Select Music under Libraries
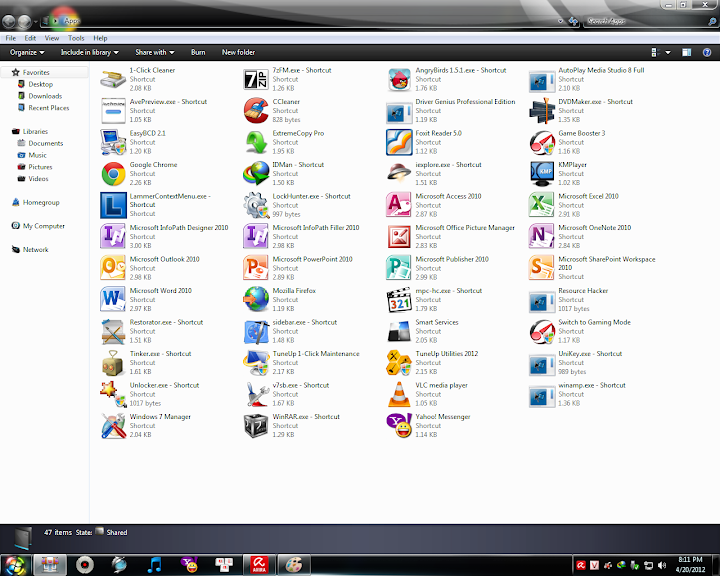The width and height of the screenshot is (720, 576). point(37,155)
